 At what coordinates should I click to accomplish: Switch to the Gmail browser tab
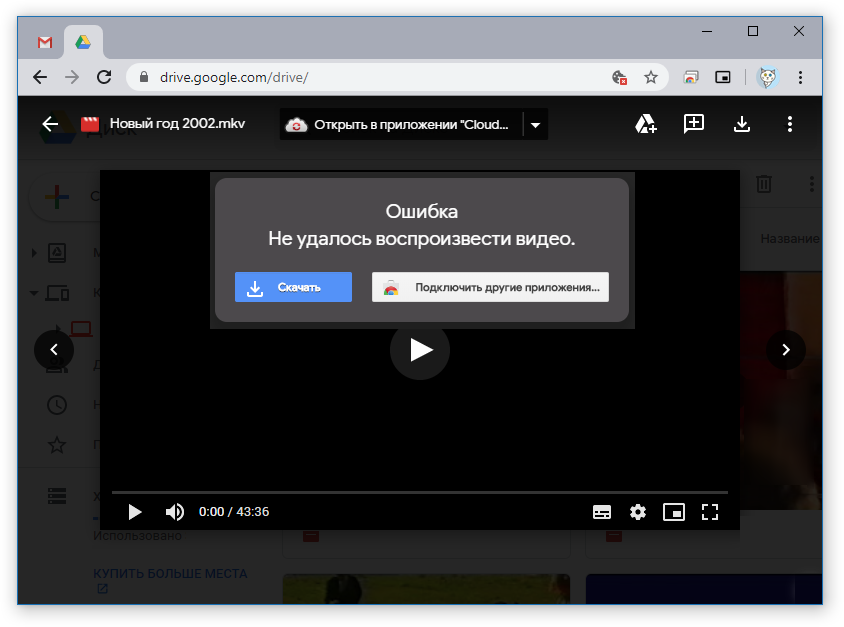click(x=44, y=42)
